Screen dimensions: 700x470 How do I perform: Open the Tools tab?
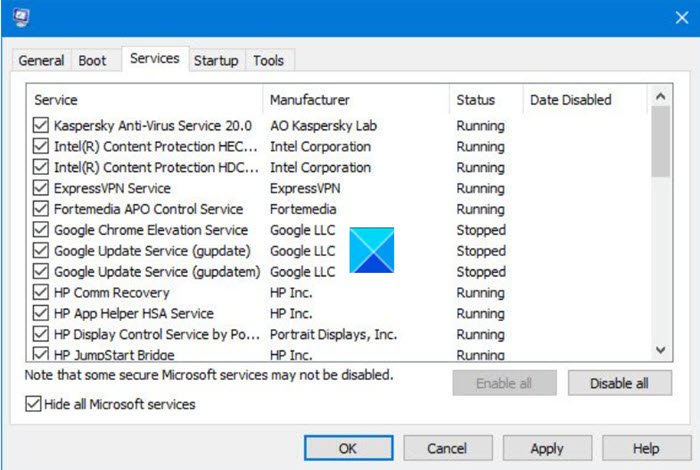pyautogui.click(x=268, y=61)
